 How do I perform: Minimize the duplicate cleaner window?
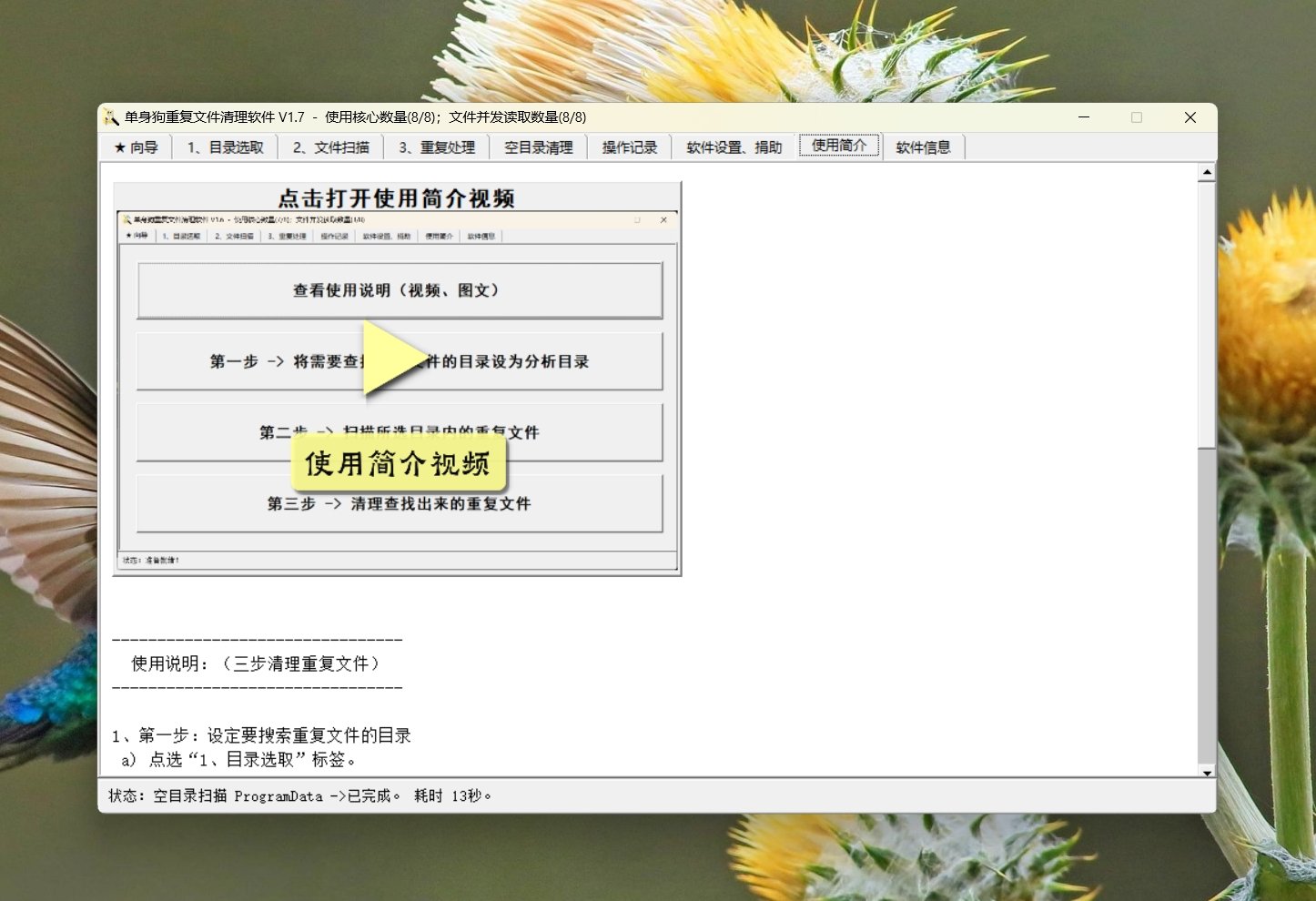(1084, 117)
